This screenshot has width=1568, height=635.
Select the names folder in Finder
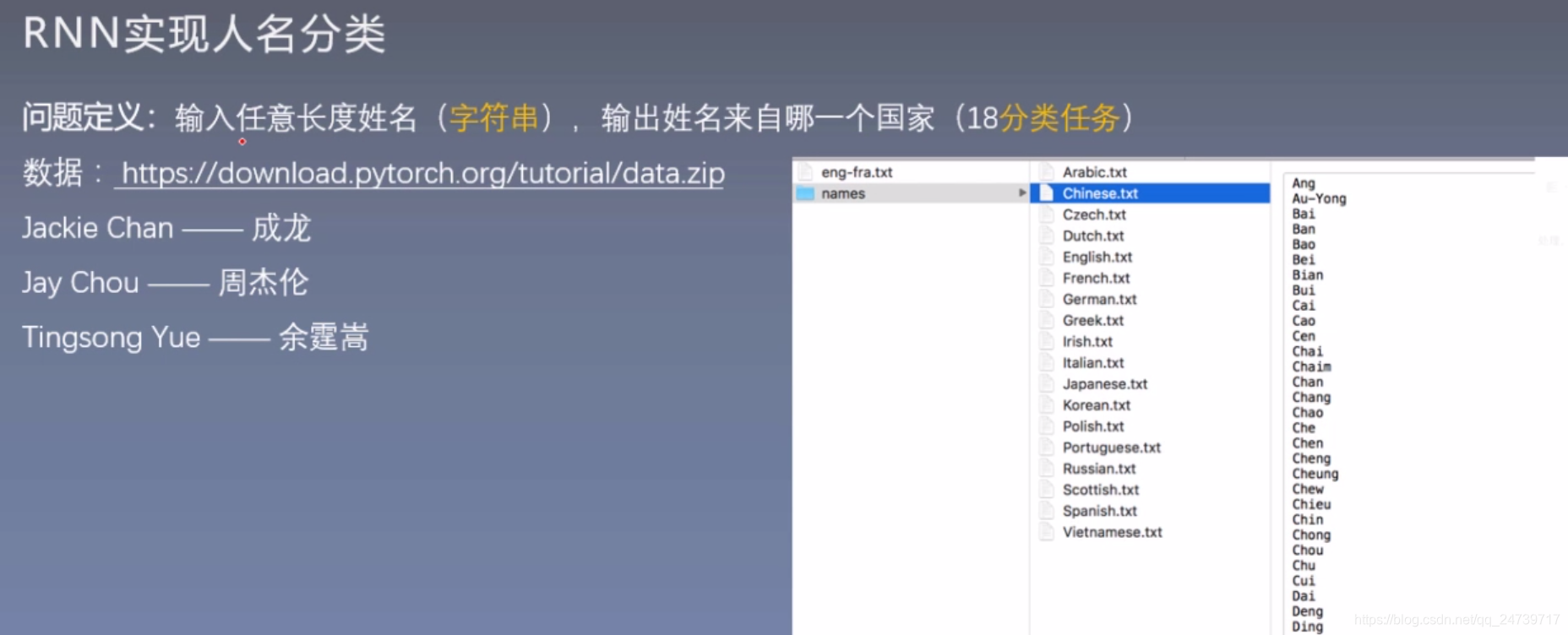pyautogui.click(x=912, y=193)
